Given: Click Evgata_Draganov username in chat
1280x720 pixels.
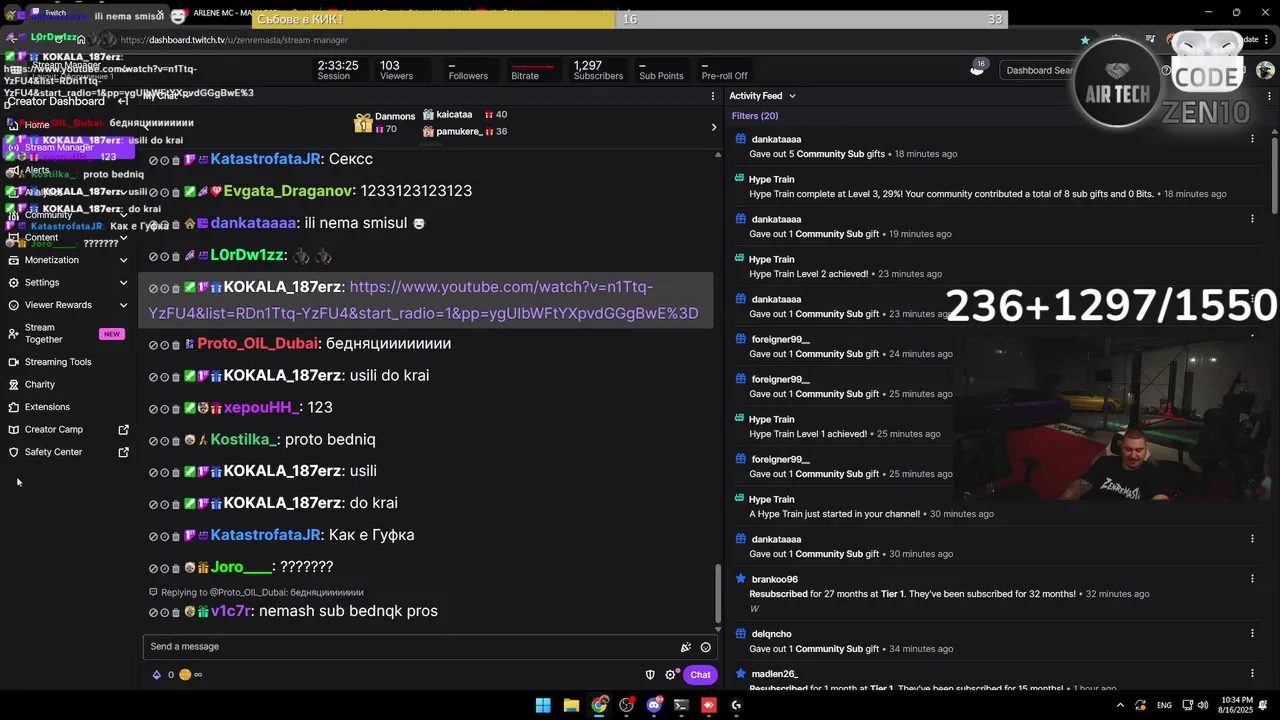Looking at the screenshot, I should [288, 191].
